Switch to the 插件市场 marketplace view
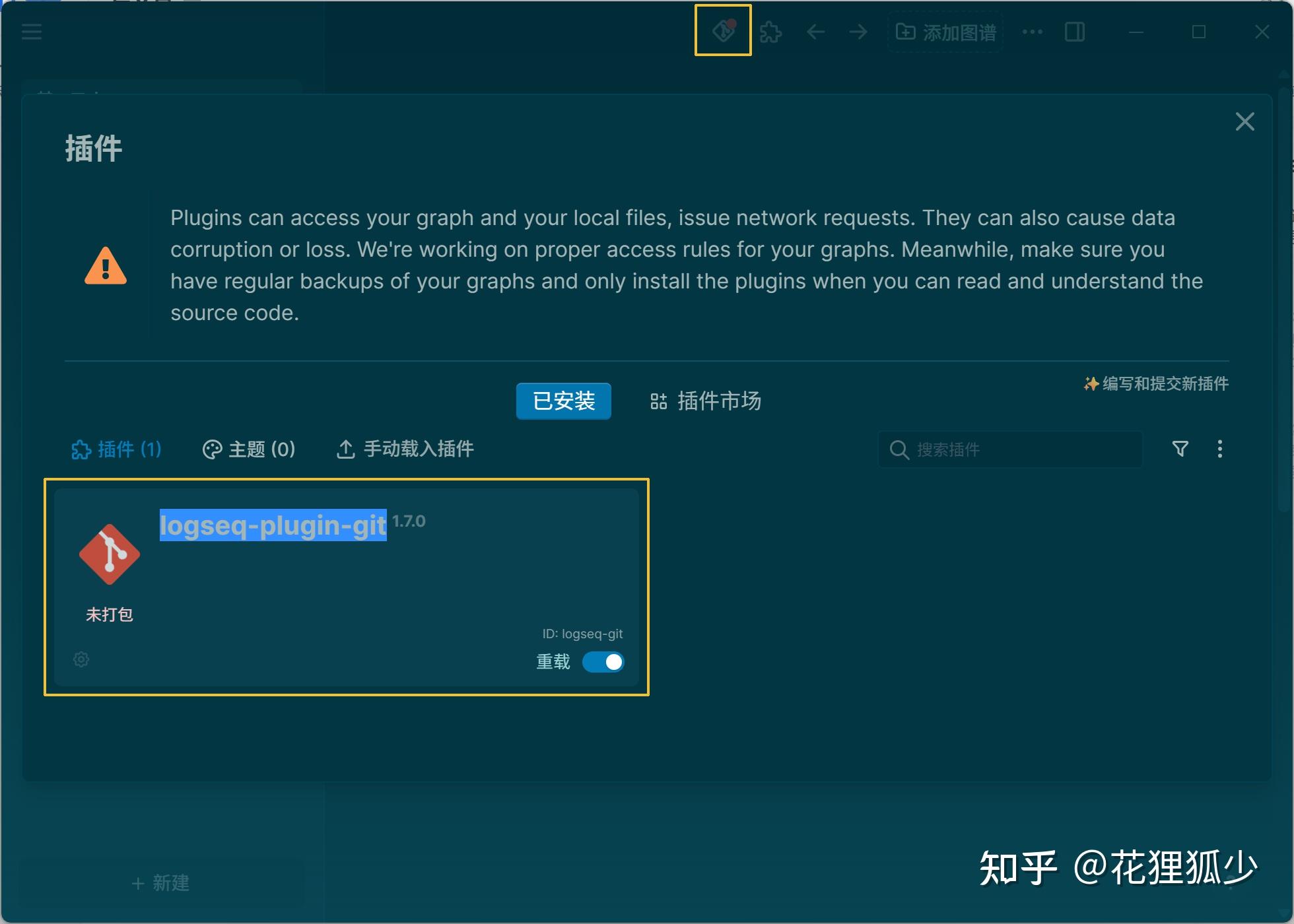 pos(705,401)
